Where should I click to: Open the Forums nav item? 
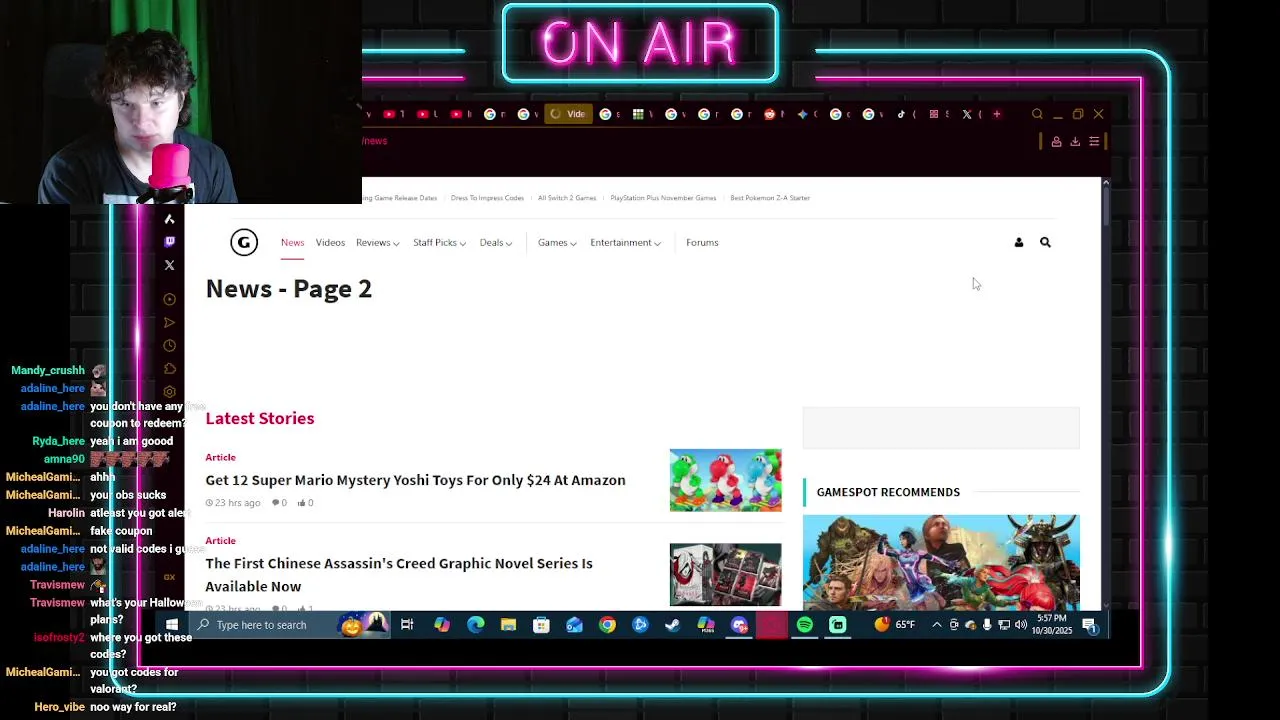tap(702, 242)
